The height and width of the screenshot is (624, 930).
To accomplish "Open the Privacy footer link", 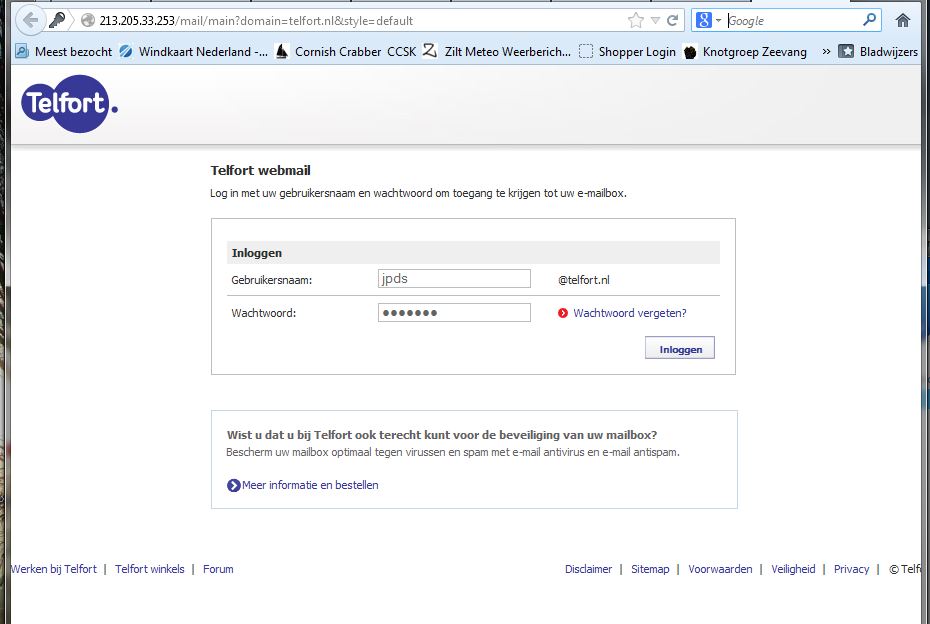I will [851, 569].
